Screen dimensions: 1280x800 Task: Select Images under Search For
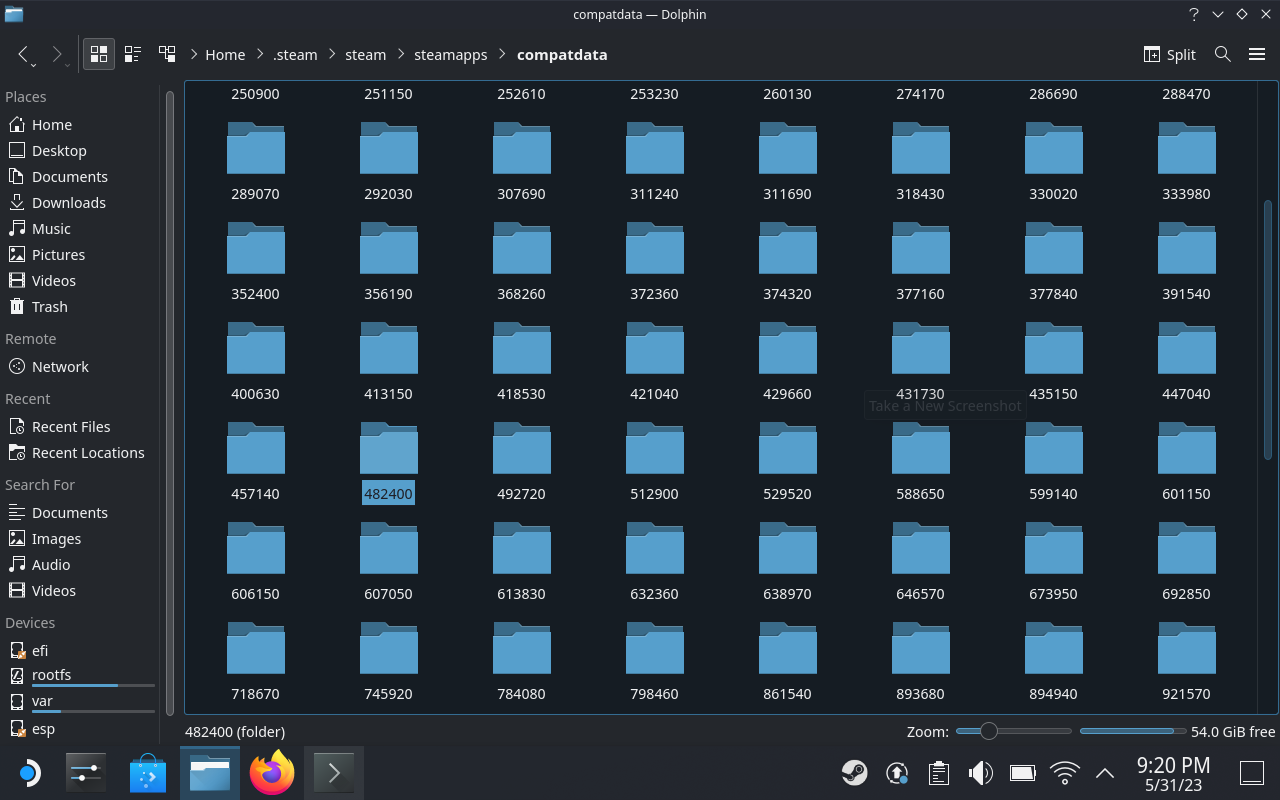click(56, 539)
